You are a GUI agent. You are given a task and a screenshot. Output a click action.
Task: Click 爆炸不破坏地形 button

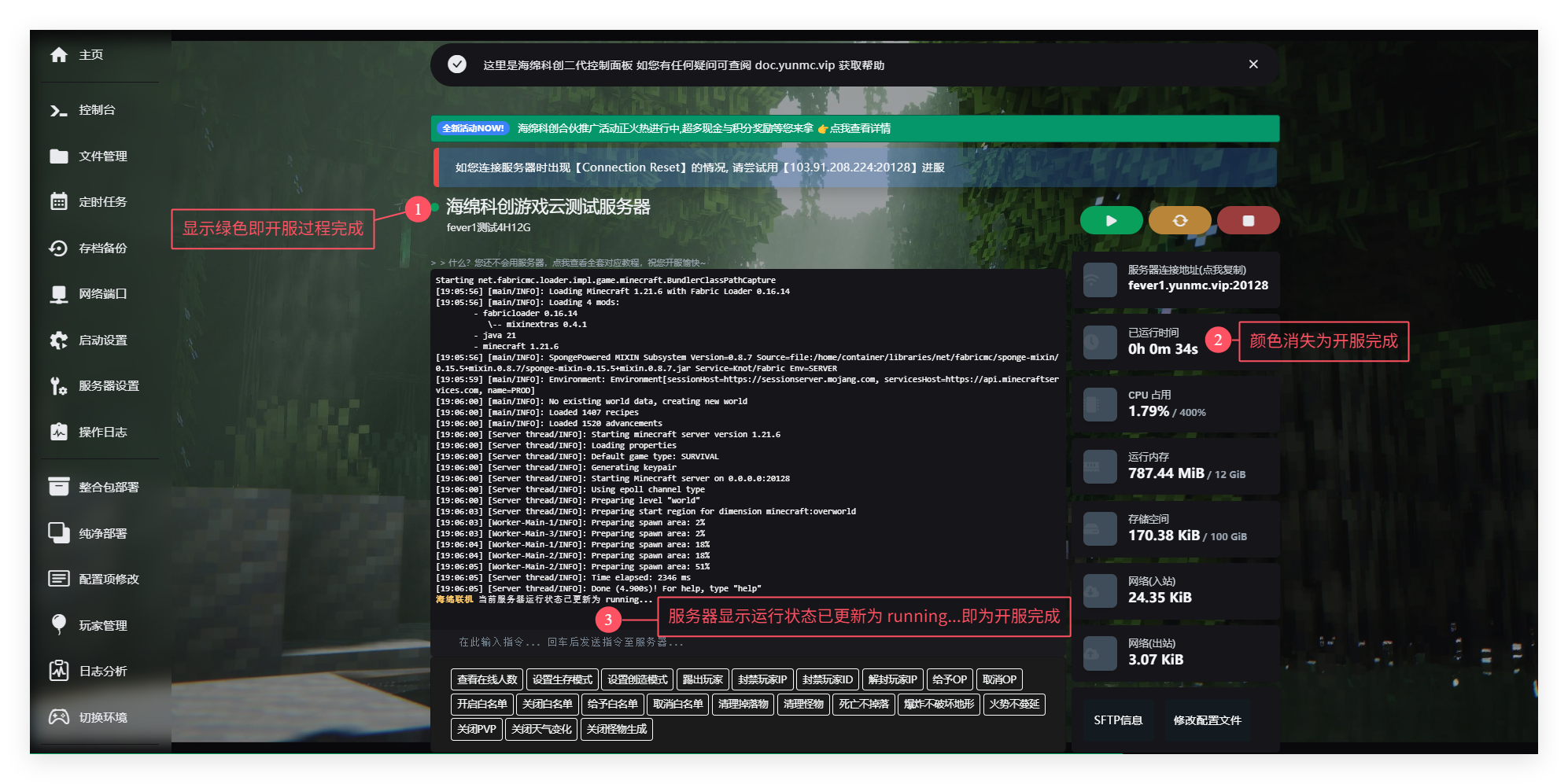[x=939, y=705]
